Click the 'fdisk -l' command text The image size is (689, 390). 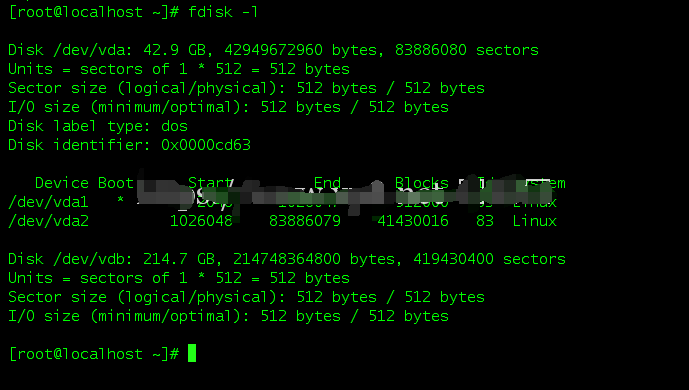223,12
